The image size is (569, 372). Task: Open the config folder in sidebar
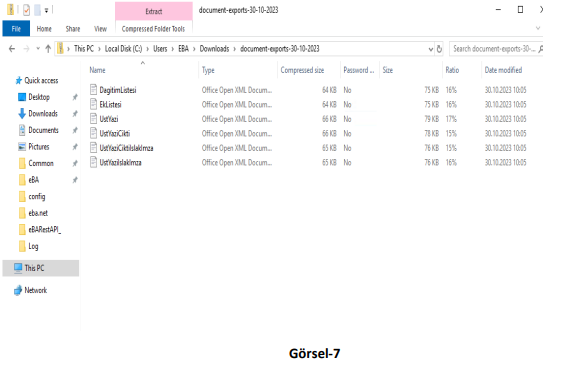pyautogui.click(x=37, y=196)
